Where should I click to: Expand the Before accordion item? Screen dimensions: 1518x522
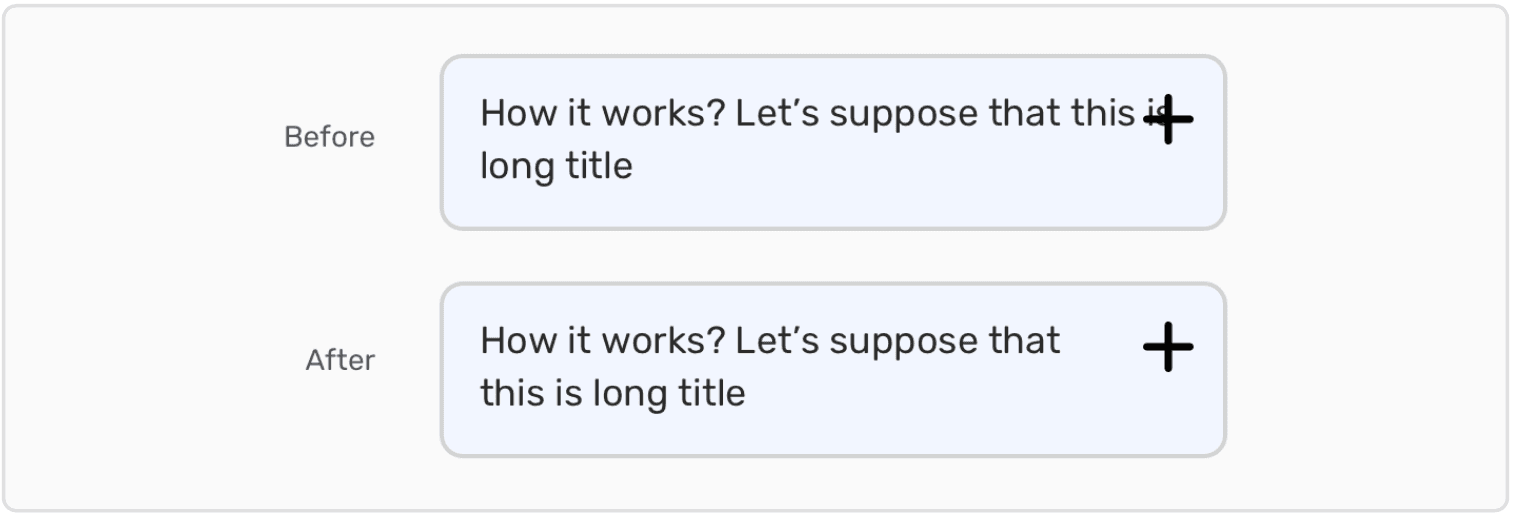pos(832,142)
